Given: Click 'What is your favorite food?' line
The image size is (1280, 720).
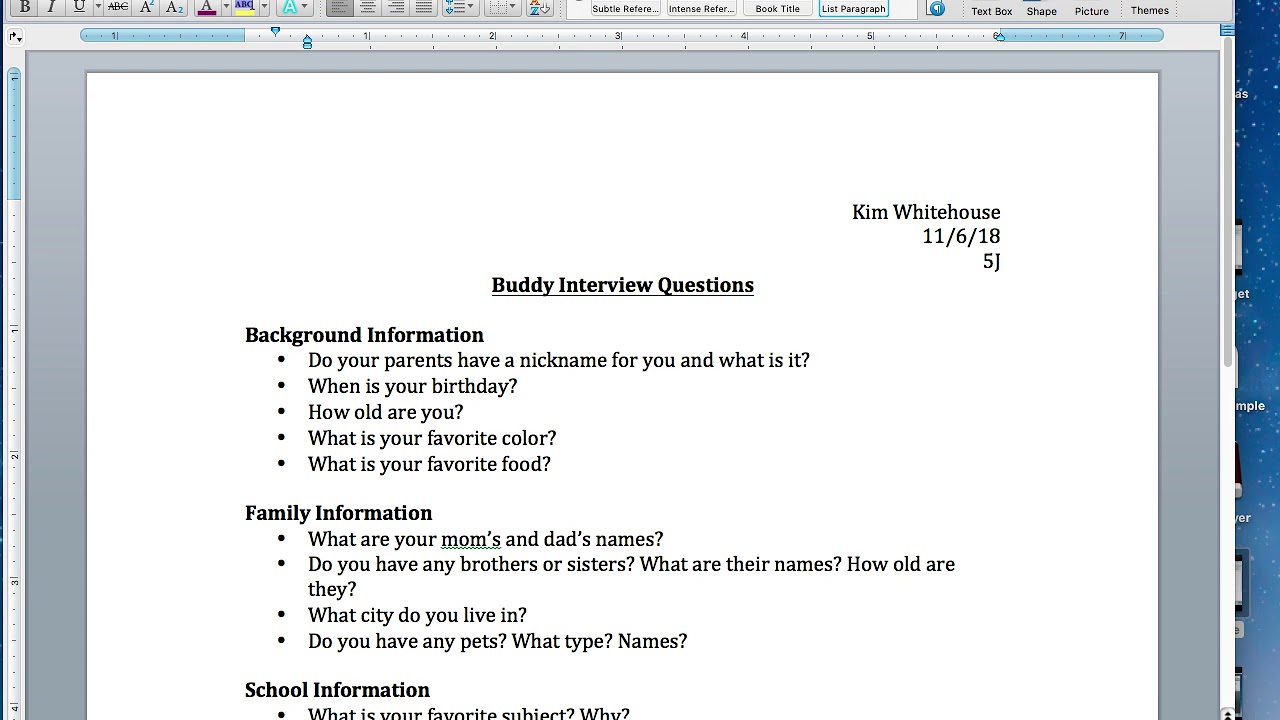Looking at the screenshot, I should click(429, 464).
